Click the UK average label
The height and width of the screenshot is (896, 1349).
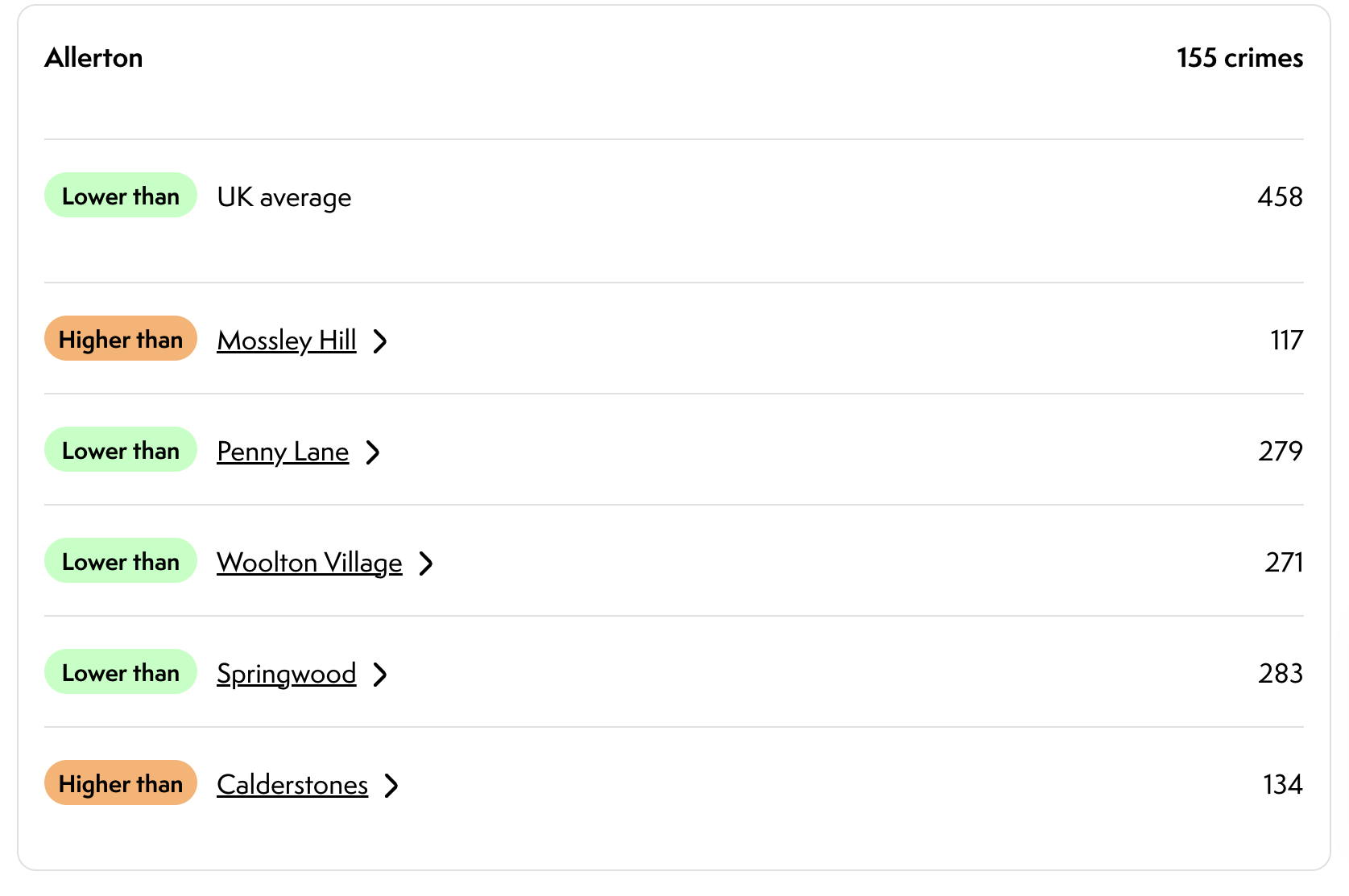click(x=284, y=197)
